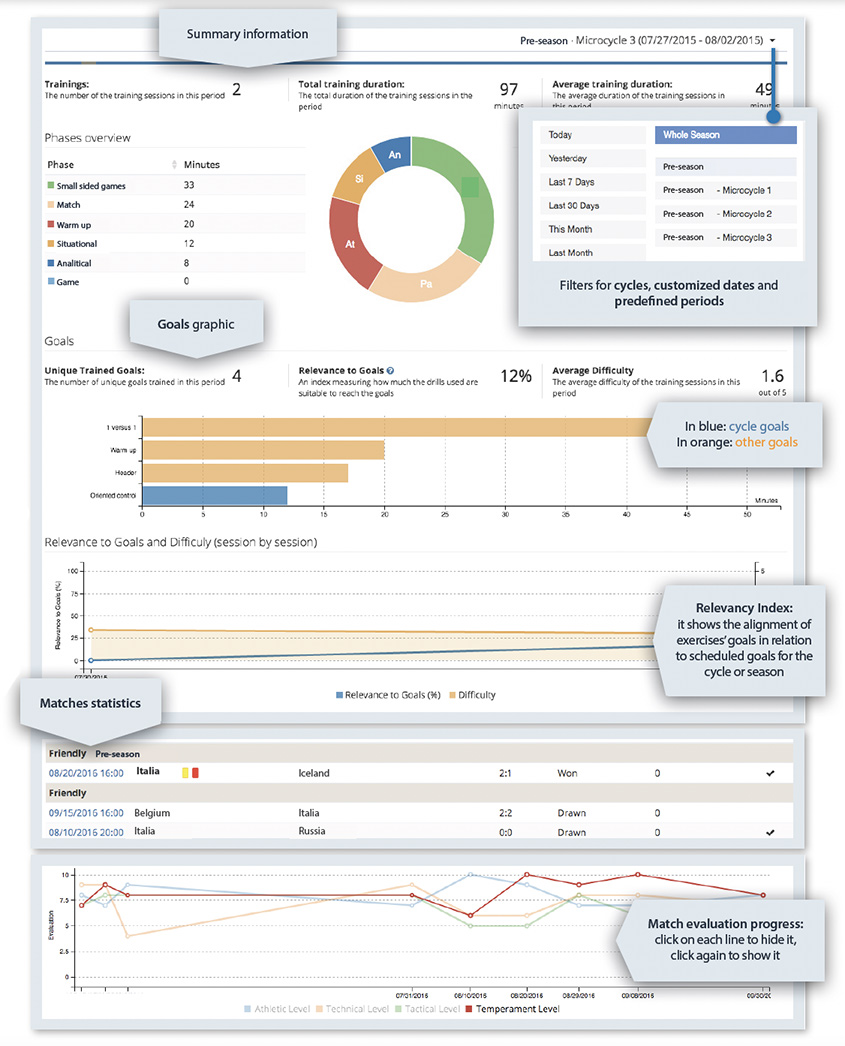845x1046 pixels.
Task: Click the '12%' relevance value
Action: click(x=516, y=376)
